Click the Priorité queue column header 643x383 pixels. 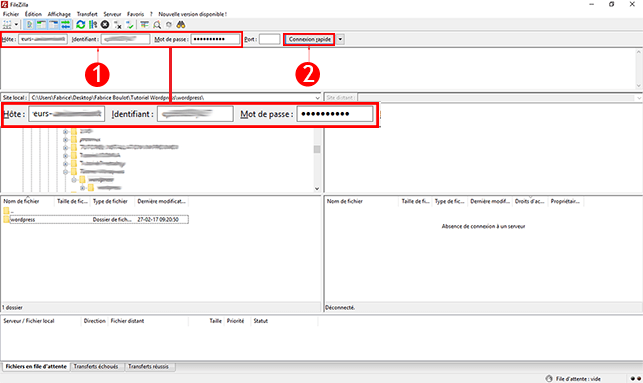click(235, 321)
